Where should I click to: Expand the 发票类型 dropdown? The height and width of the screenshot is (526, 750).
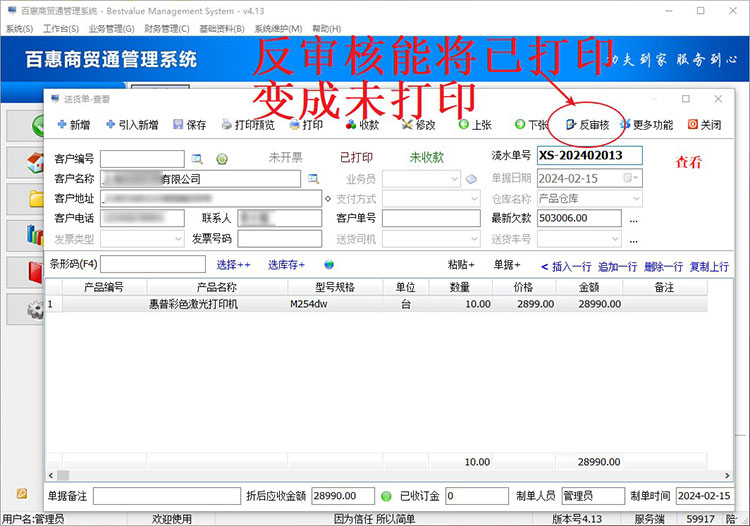coord(178,238)
